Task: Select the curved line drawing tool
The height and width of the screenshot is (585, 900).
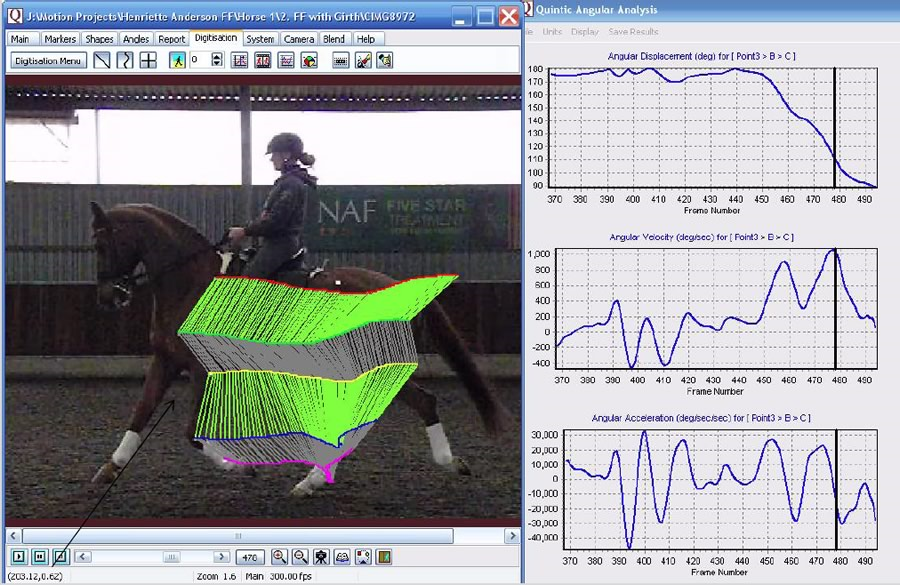Action: coord(125,61)
